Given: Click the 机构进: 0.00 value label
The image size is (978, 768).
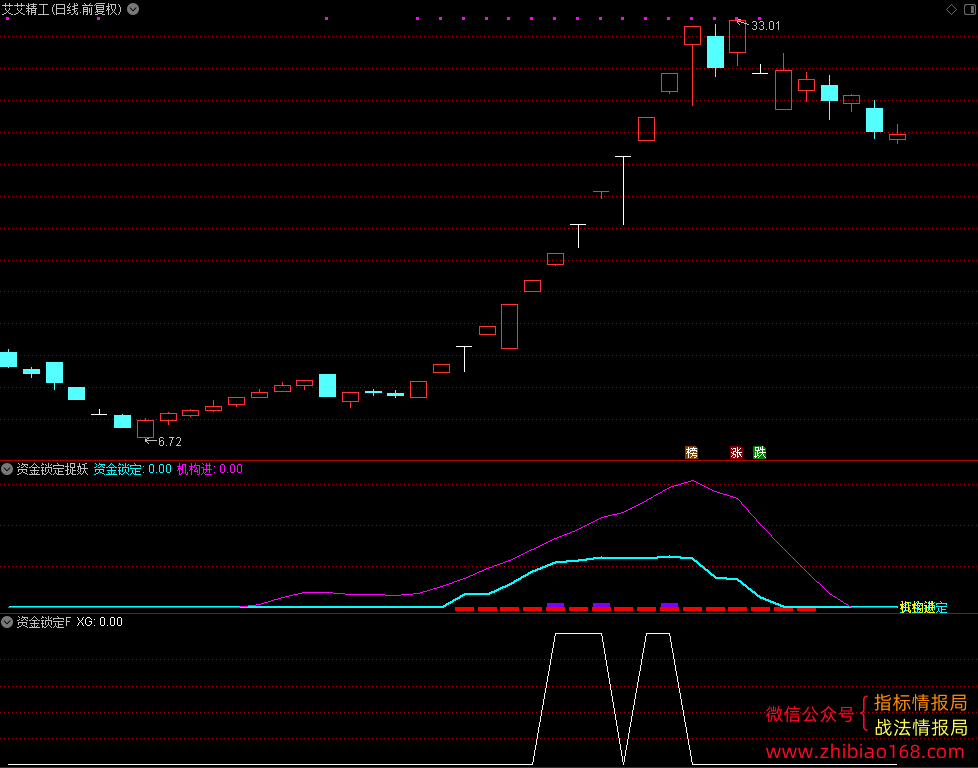Looking at the screenshot, I should (x=210, y=469).
